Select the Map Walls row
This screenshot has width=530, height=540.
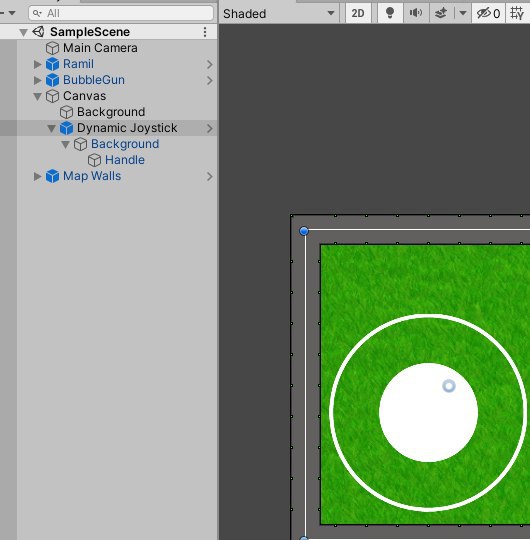point(108,176)
